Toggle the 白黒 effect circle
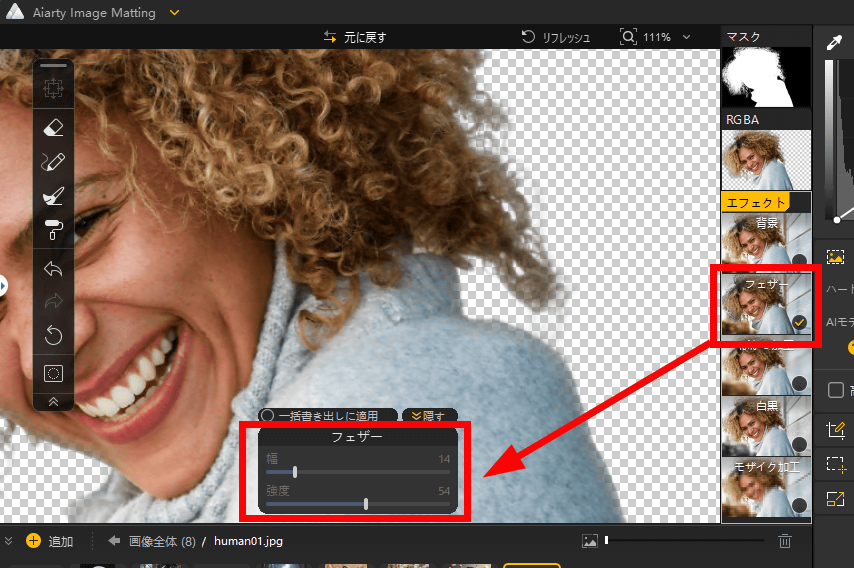This screenshot has width=854, height=568. [799, 443]
